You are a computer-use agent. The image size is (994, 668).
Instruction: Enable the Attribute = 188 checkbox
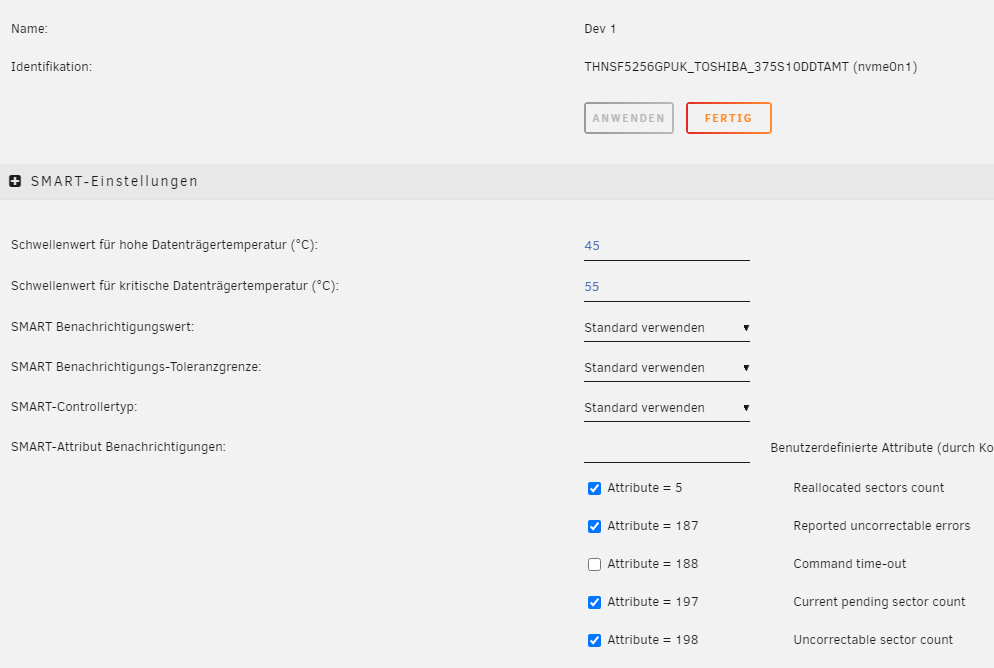[x=594, y=564]
